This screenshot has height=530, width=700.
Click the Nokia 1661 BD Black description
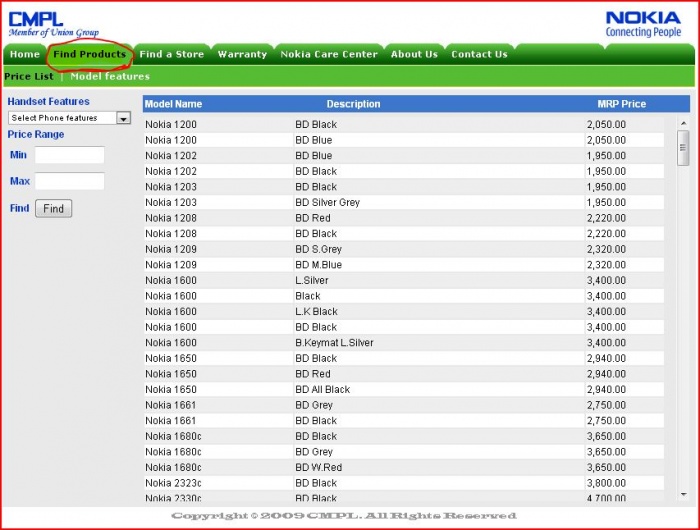316,421
